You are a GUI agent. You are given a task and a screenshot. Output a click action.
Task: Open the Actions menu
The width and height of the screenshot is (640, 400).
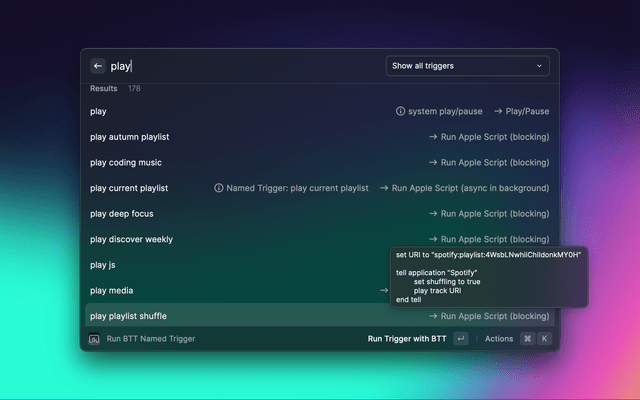coord(499,339)
